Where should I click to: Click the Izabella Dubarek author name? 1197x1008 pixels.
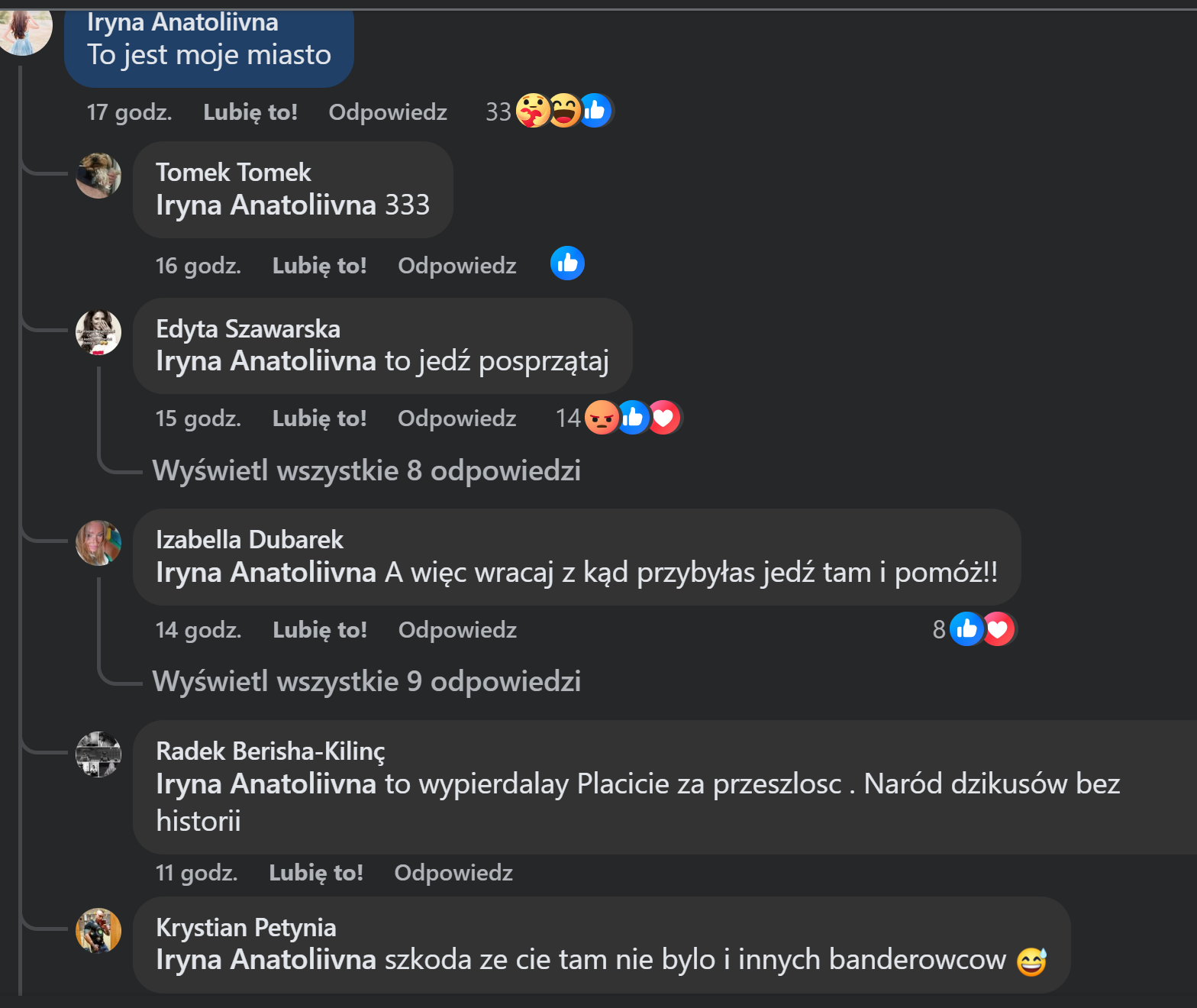point(250,540)
